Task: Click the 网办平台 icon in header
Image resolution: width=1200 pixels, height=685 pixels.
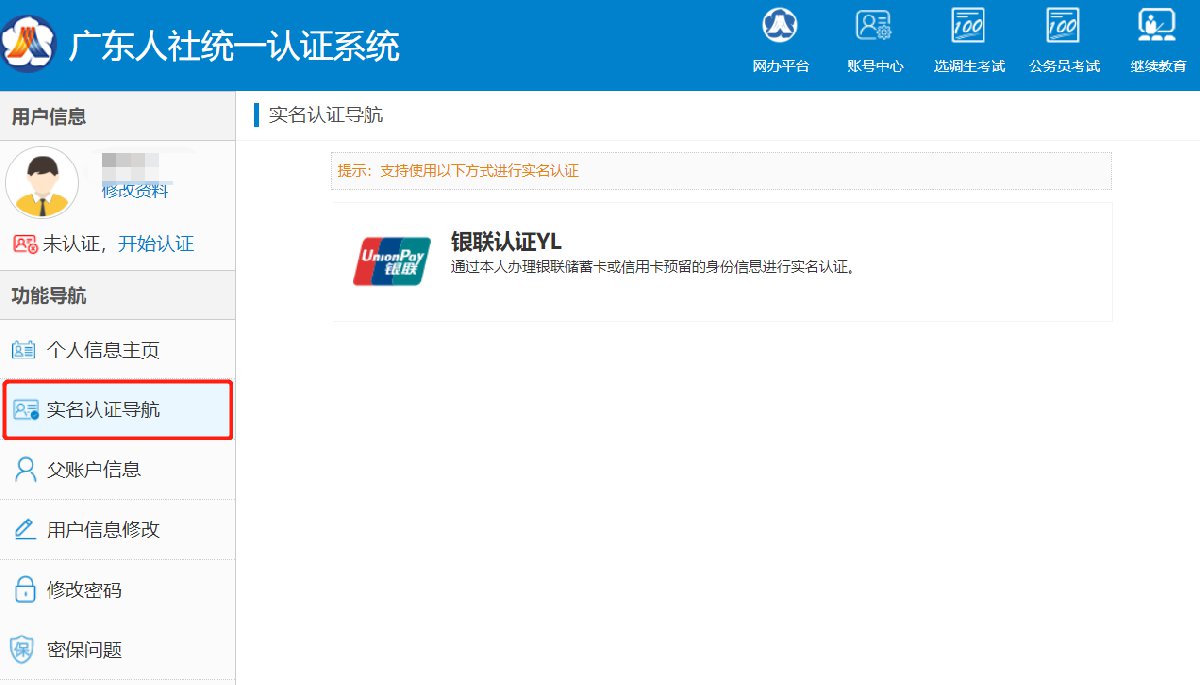Action: pyautogui.click(x=780, y=26)
